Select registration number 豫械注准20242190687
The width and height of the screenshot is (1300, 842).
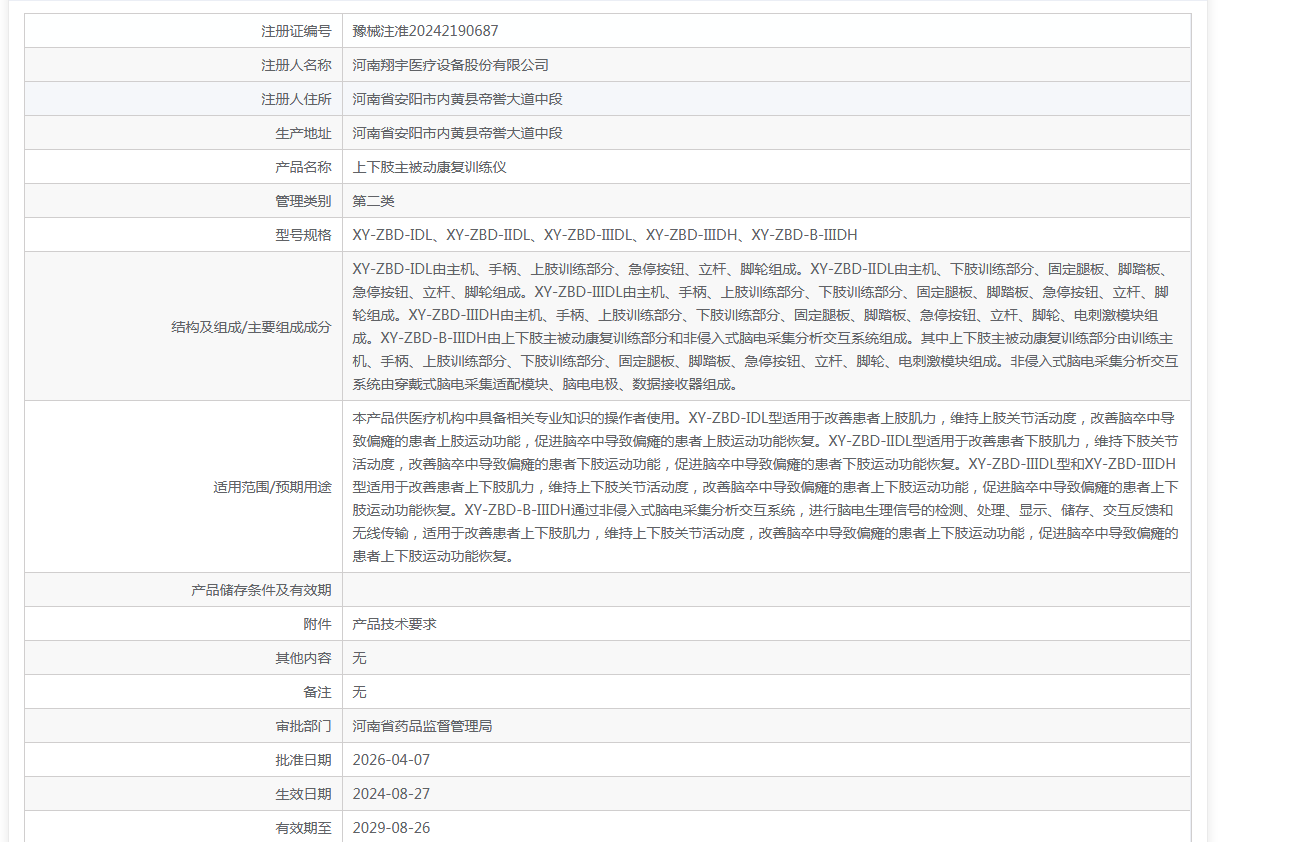click(x=425, y=31)
